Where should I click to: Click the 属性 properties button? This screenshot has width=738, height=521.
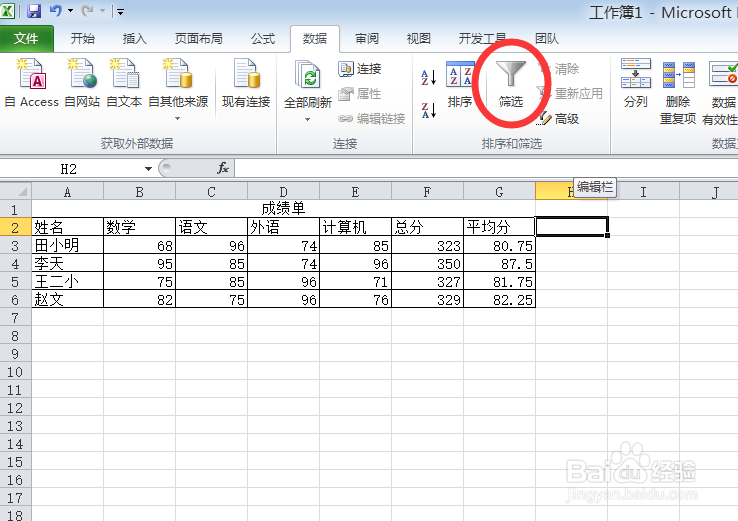[360, 94]
